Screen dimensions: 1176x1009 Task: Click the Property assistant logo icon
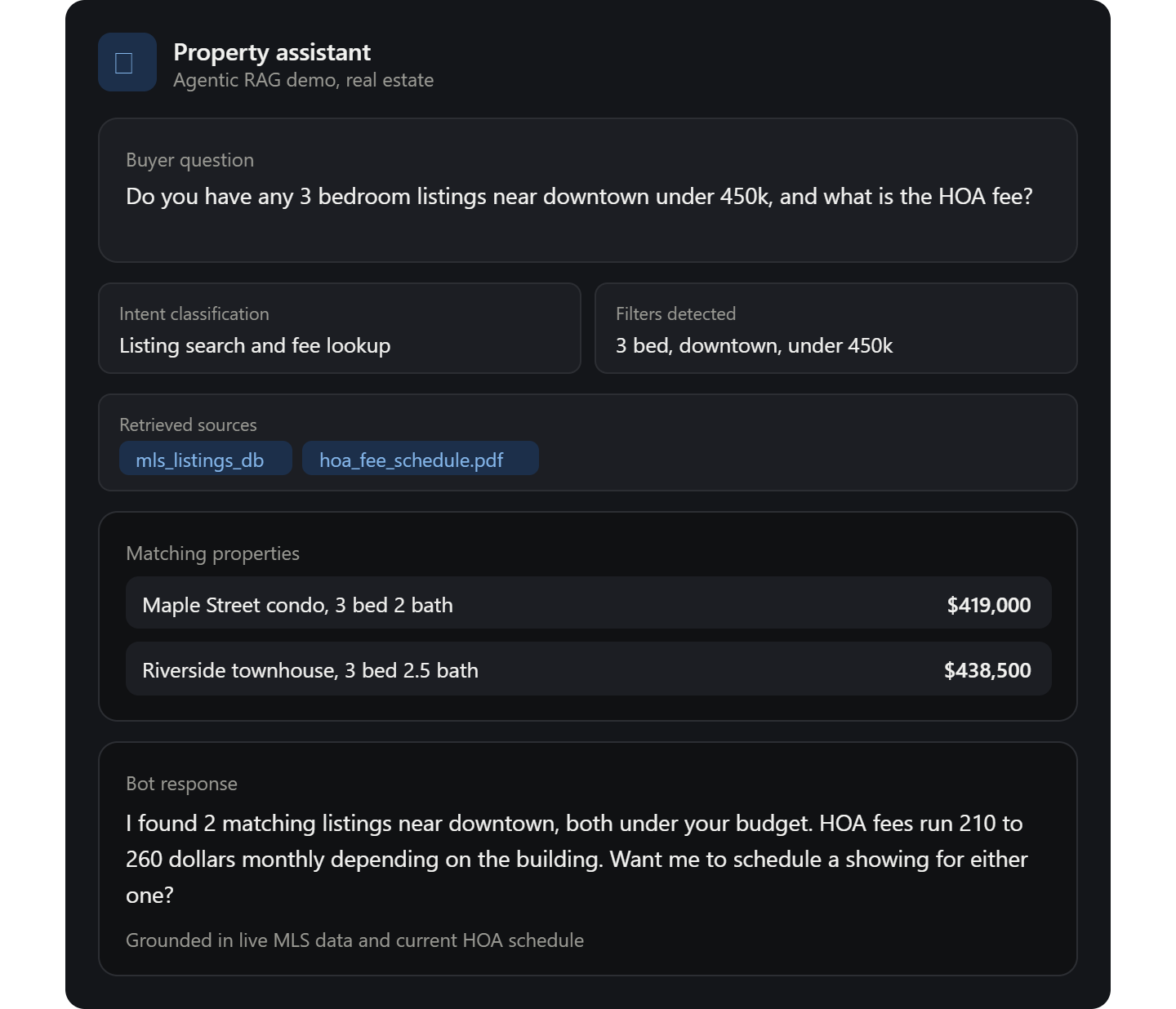pyautogui.click(x=127, y=62)
